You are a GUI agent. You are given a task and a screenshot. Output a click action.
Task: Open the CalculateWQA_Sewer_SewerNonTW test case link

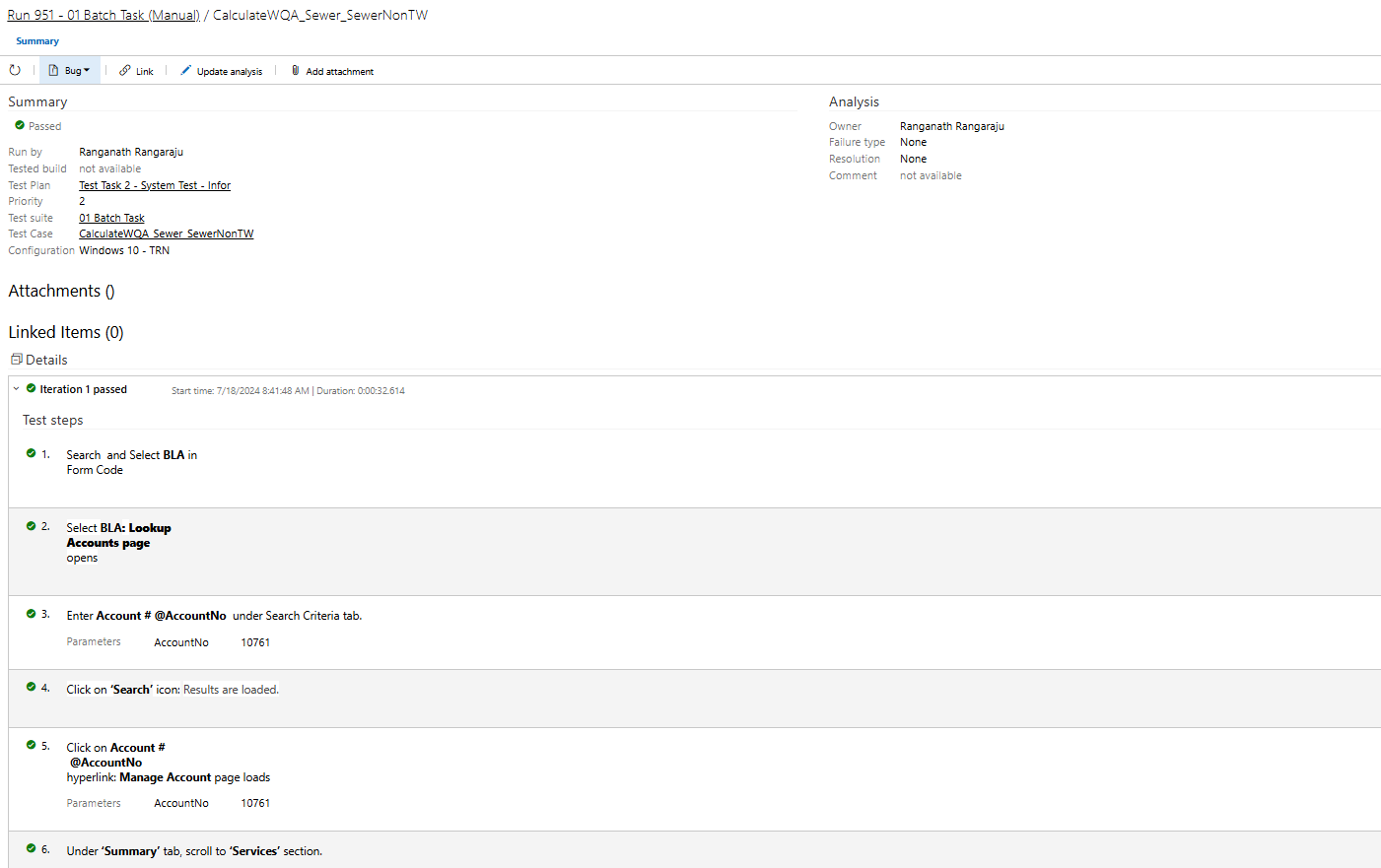(166, 234)
